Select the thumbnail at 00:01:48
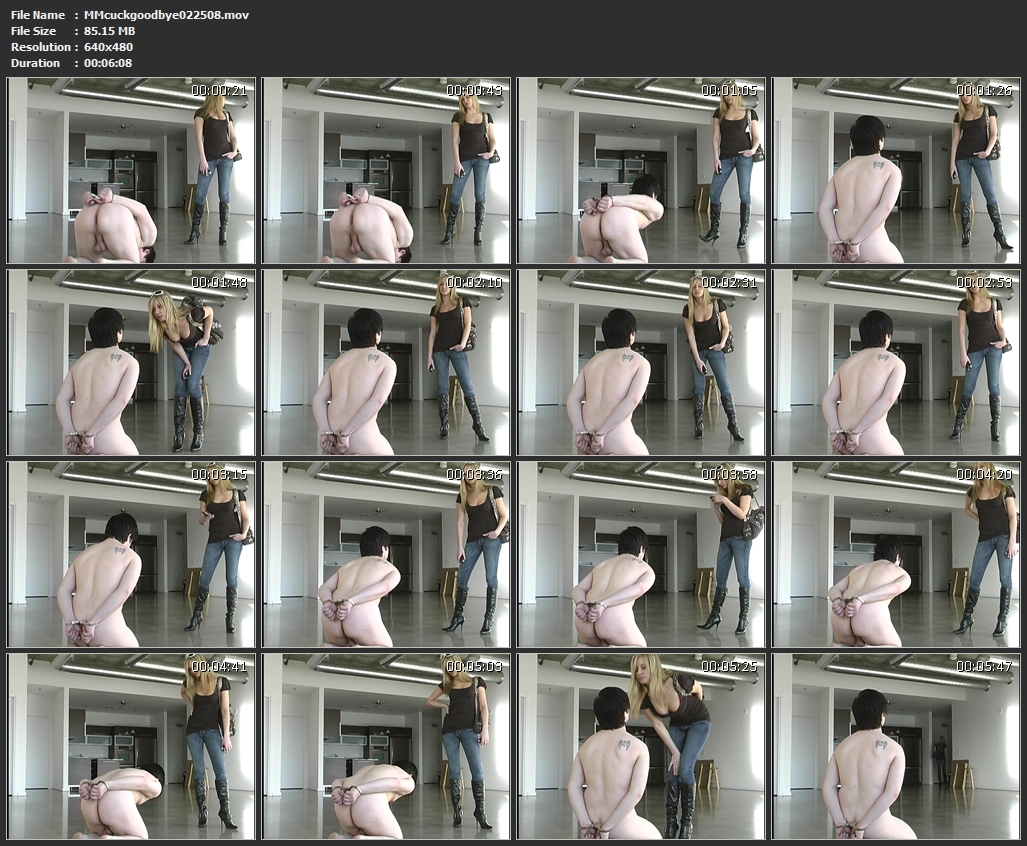 (131, 363)
